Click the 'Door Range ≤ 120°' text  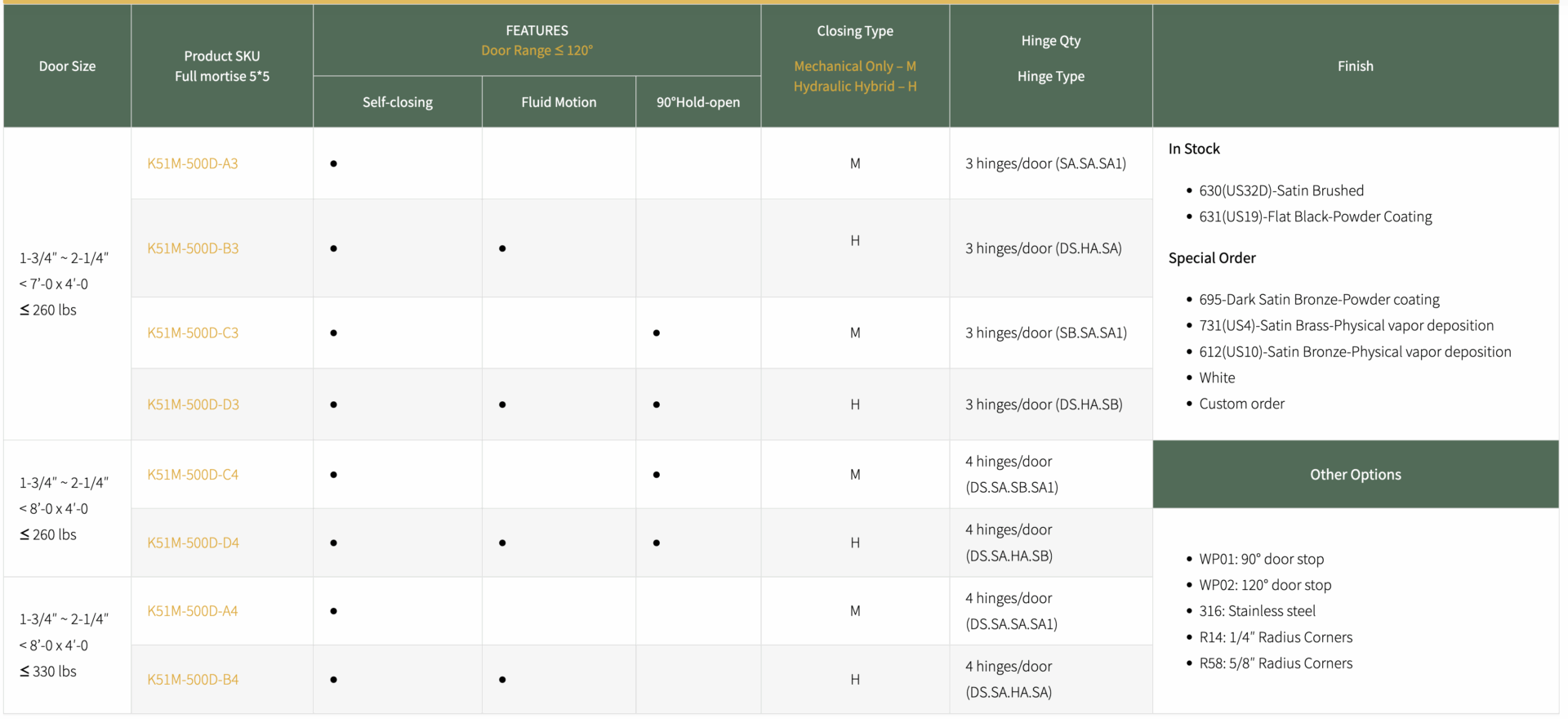[x=537, y=51]
